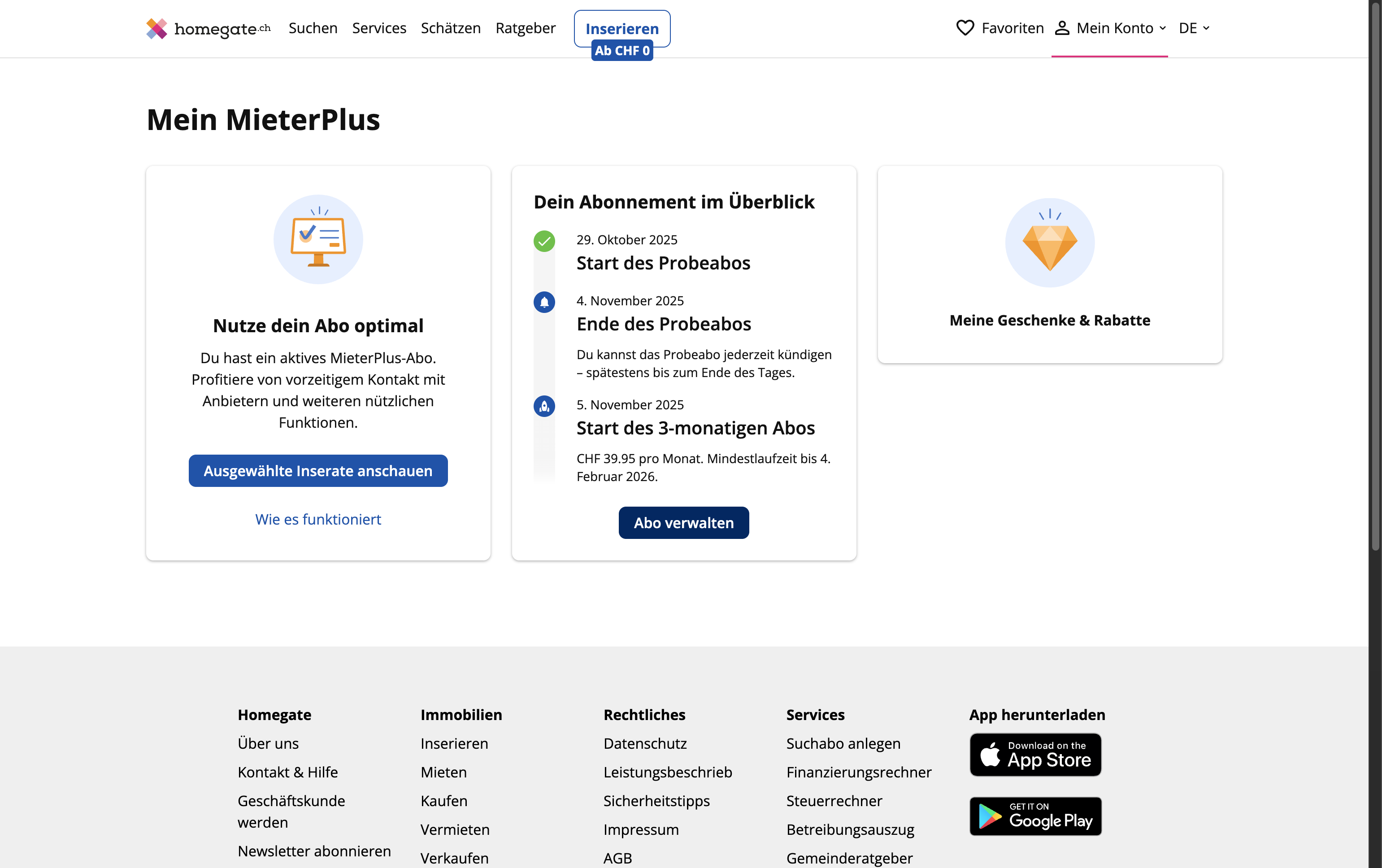1382x868 pixels.
Task: Open the Download on the App Store badge
Action: pyautogui.click(x=1035, y=755)
